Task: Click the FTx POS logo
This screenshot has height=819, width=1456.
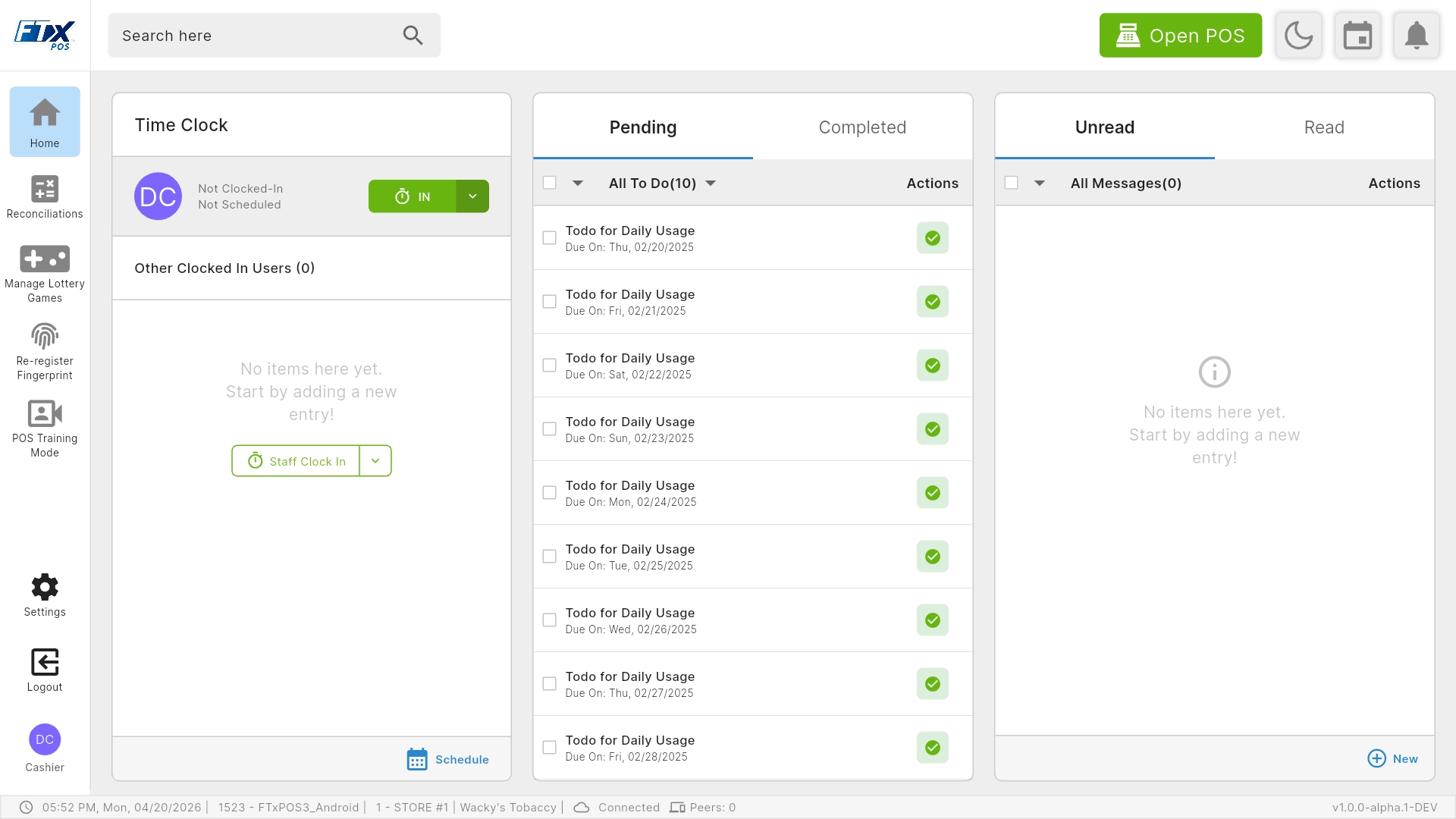Action: click(x=45, y=35)
